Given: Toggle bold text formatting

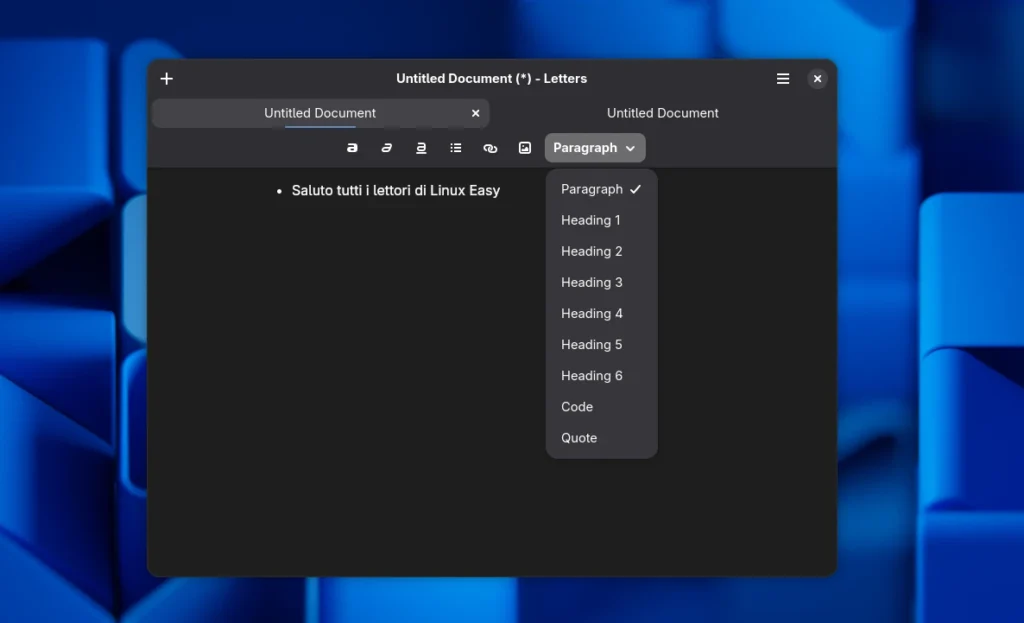Looking at the screenshot, I should [352, 148].
